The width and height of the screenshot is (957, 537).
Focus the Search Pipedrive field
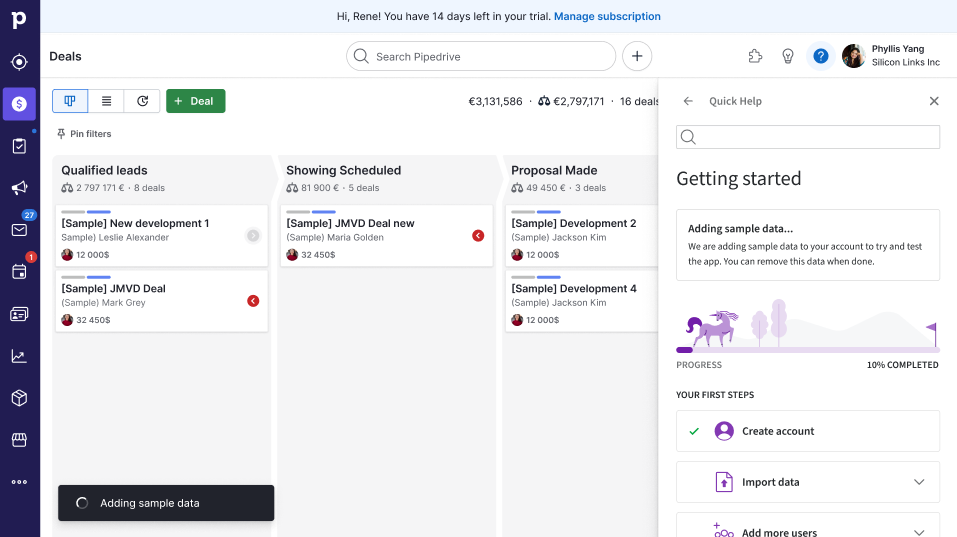click(x=481, y=56)
